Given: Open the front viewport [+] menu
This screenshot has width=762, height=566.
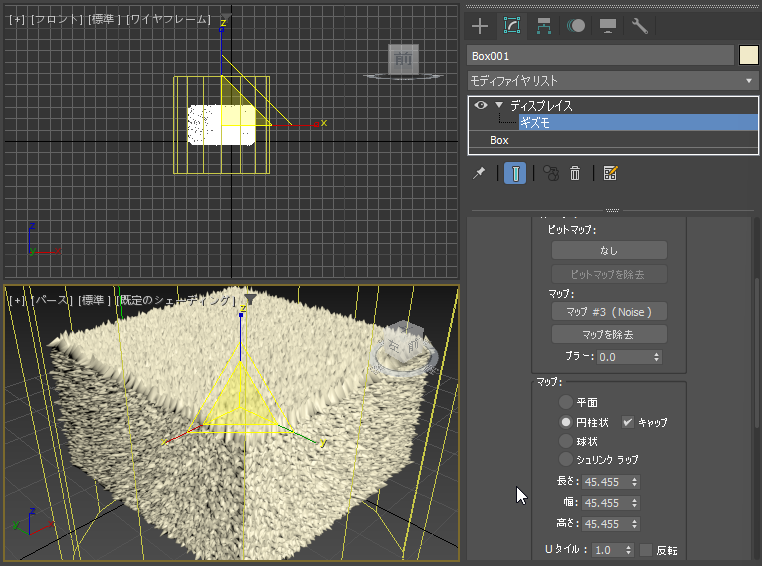Looking at the screenshot, I should coord(16,19).
